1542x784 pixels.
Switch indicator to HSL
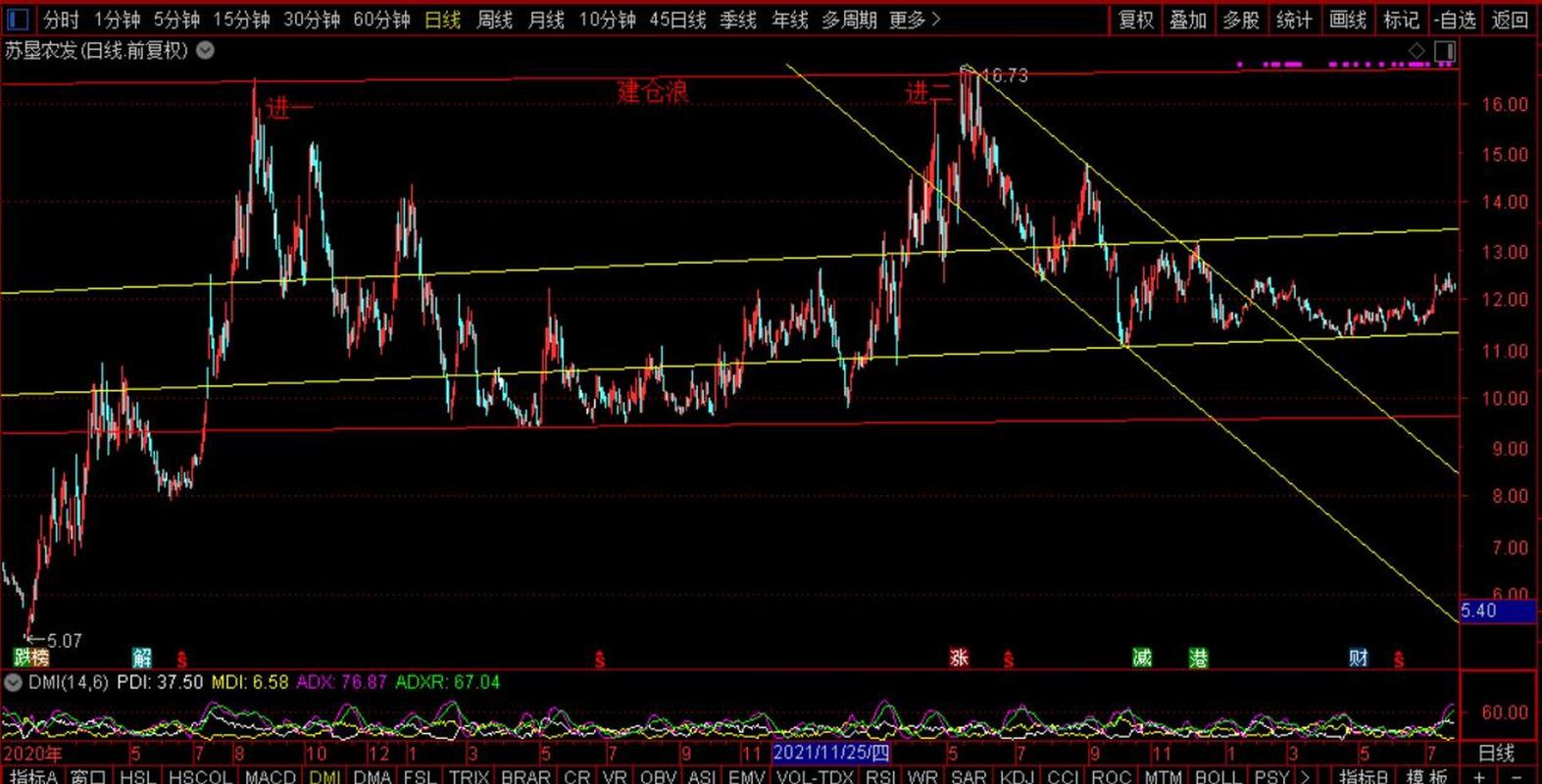pyautogui.click(x=137, y=776)
